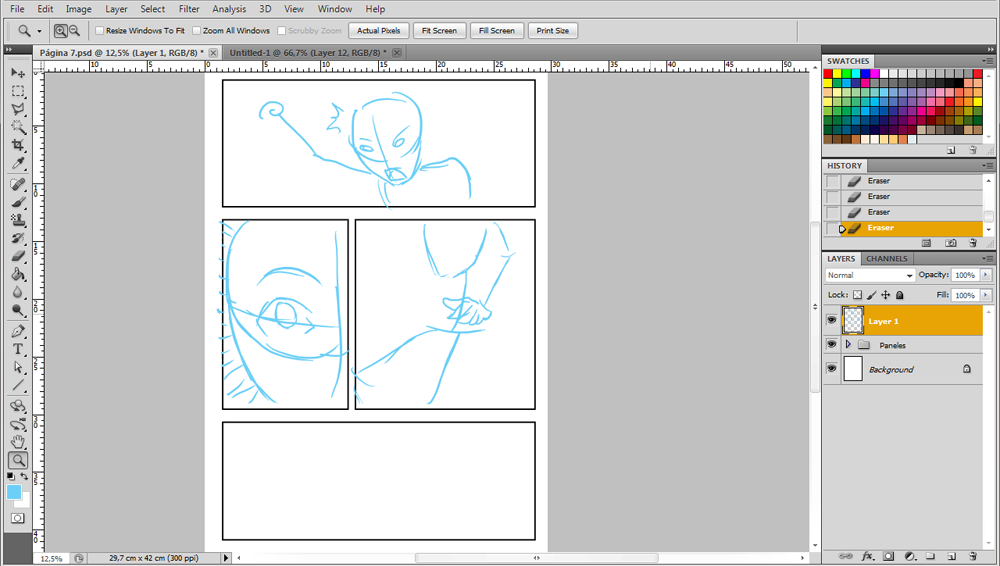Open the Opacity slider arrow
1000x566 pixels.
986,275
